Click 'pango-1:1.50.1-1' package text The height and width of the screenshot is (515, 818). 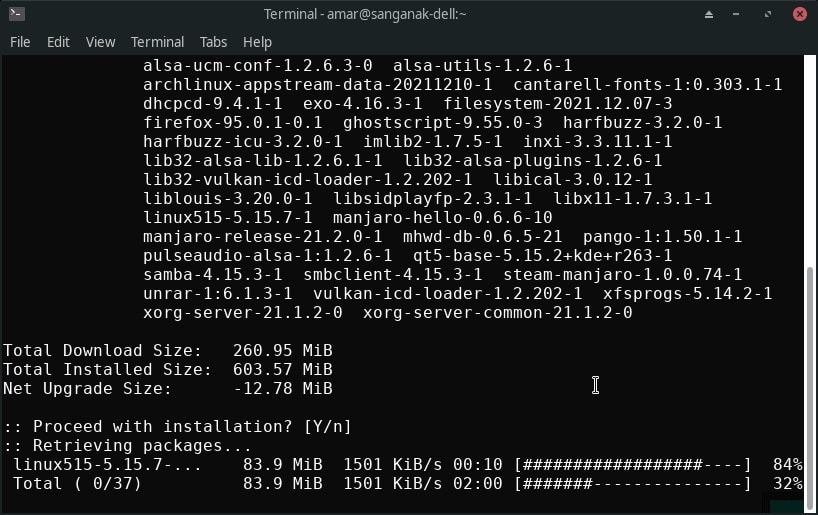point(663,237)
